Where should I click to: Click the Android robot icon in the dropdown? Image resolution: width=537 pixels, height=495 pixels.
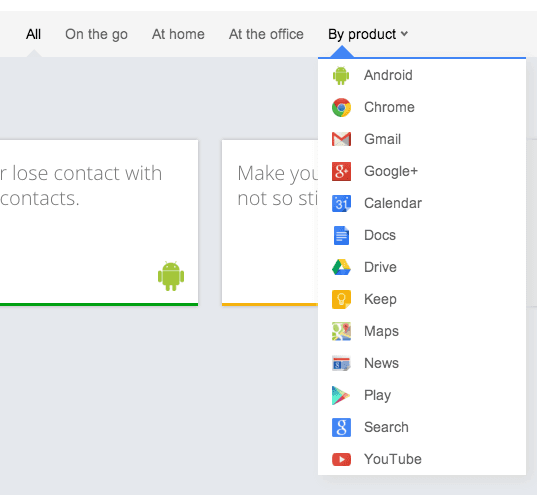341,75
